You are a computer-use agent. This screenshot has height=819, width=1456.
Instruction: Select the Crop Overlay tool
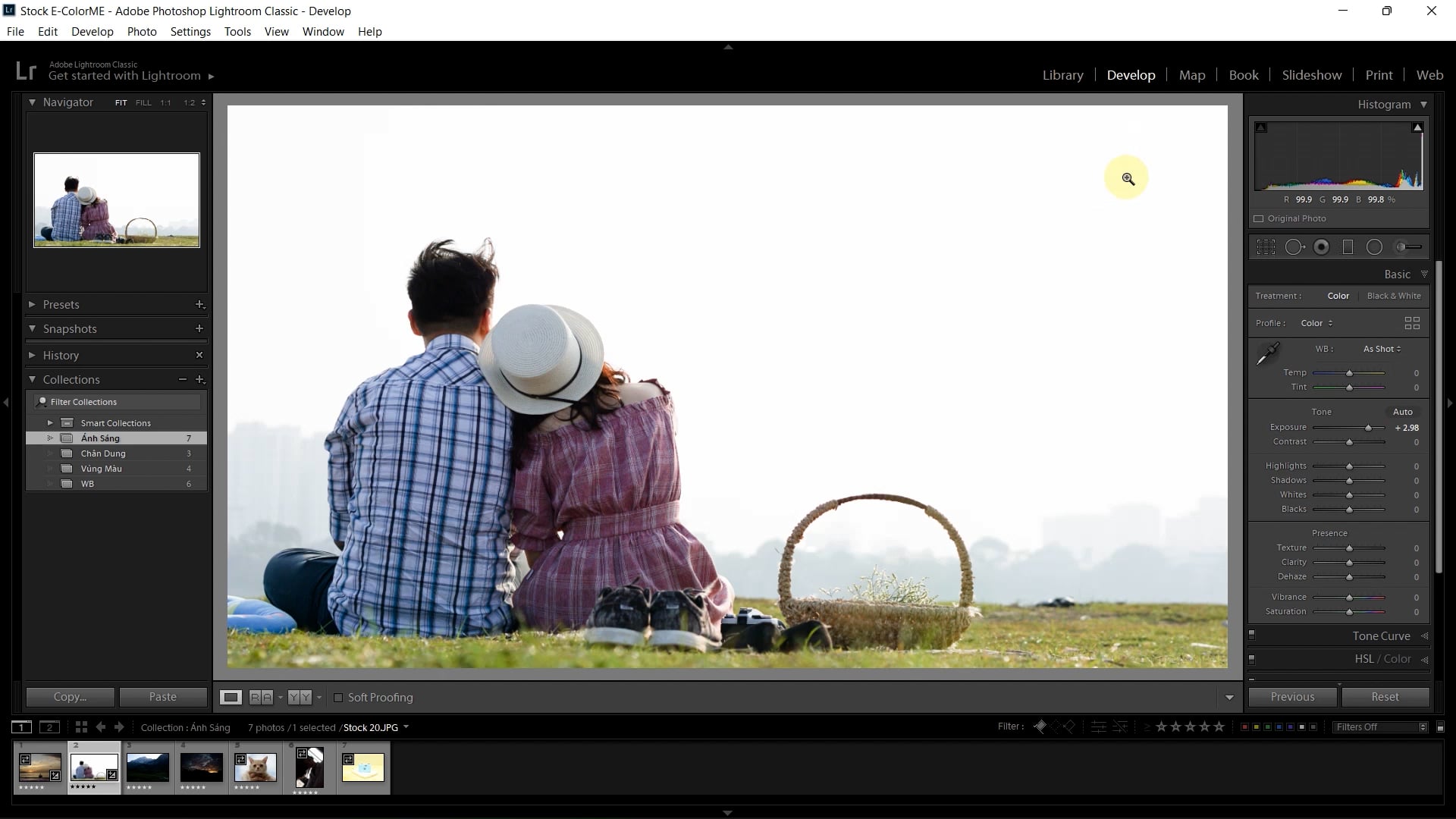click(1266, 247)
